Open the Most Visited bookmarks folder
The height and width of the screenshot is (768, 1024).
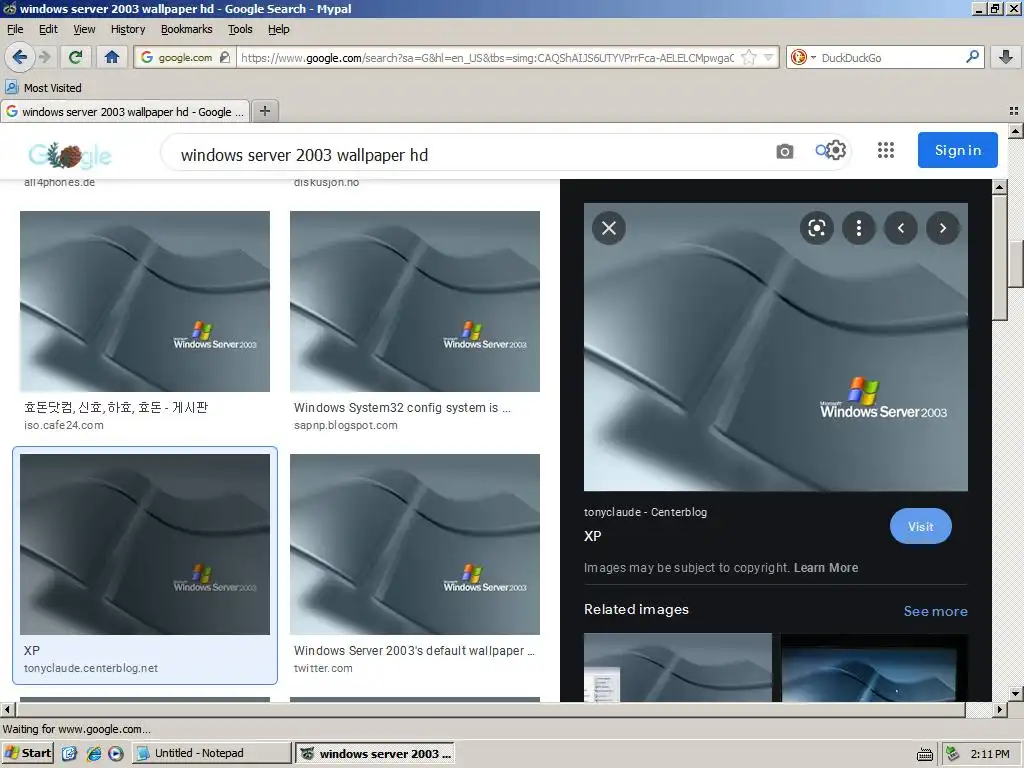(44, 88)
